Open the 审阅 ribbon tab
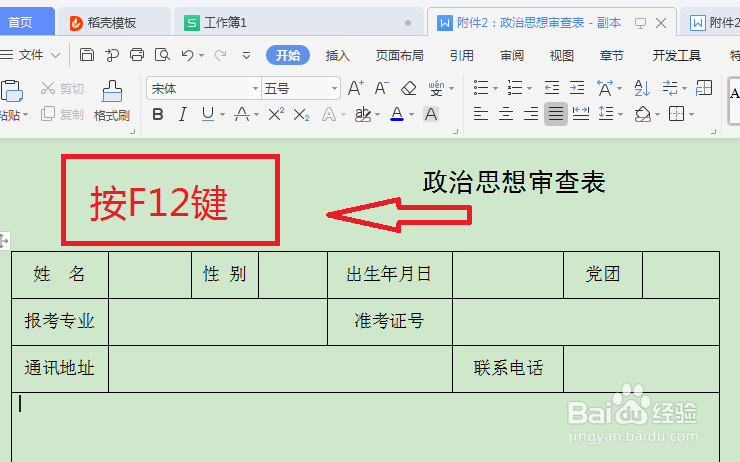 click(x=512, y=55)
